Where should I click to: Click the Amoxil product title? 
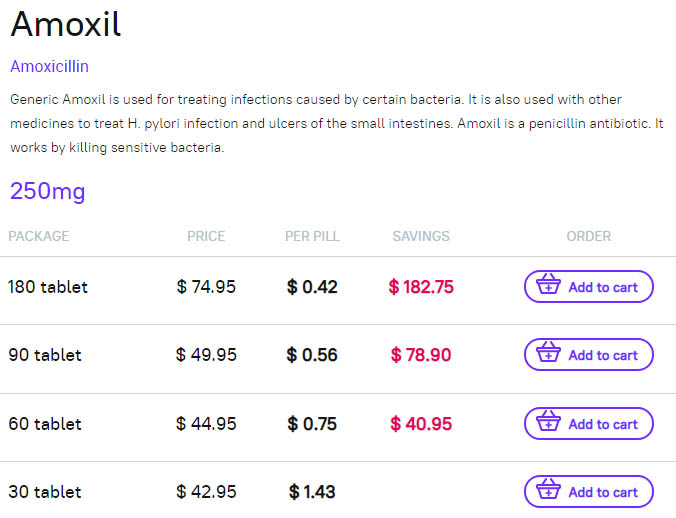tap(66, 24)
